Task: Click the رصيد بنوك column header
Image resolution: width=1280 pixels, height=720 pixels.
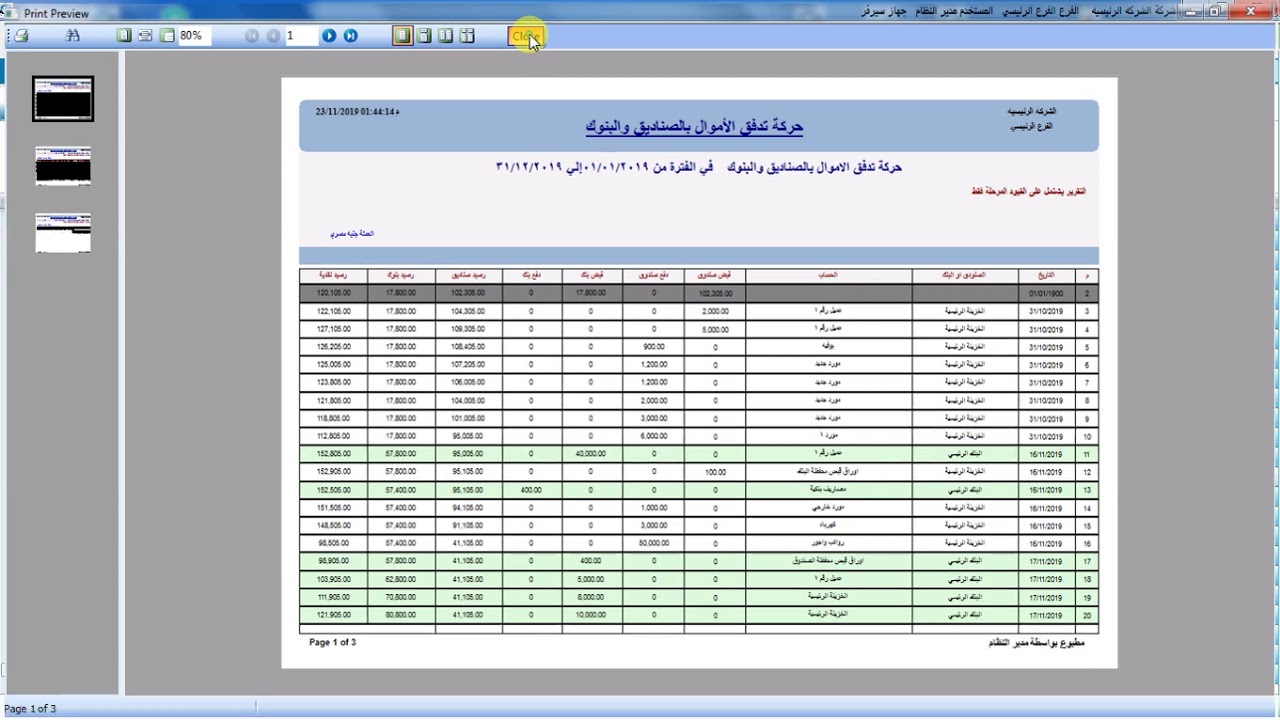Action: click(401, 275)
